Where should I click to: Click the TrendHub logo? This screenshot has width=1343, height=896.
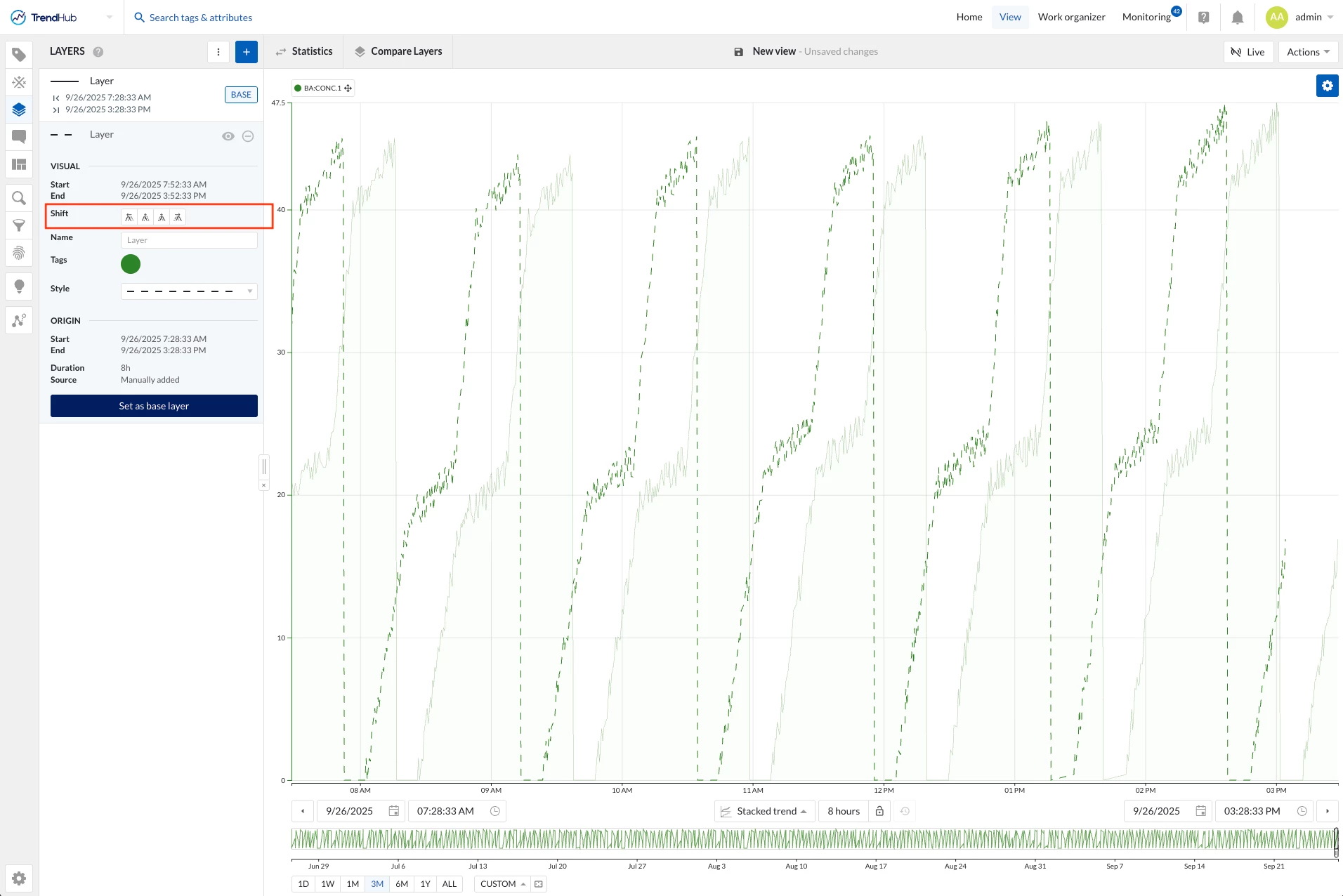[44, 18]
